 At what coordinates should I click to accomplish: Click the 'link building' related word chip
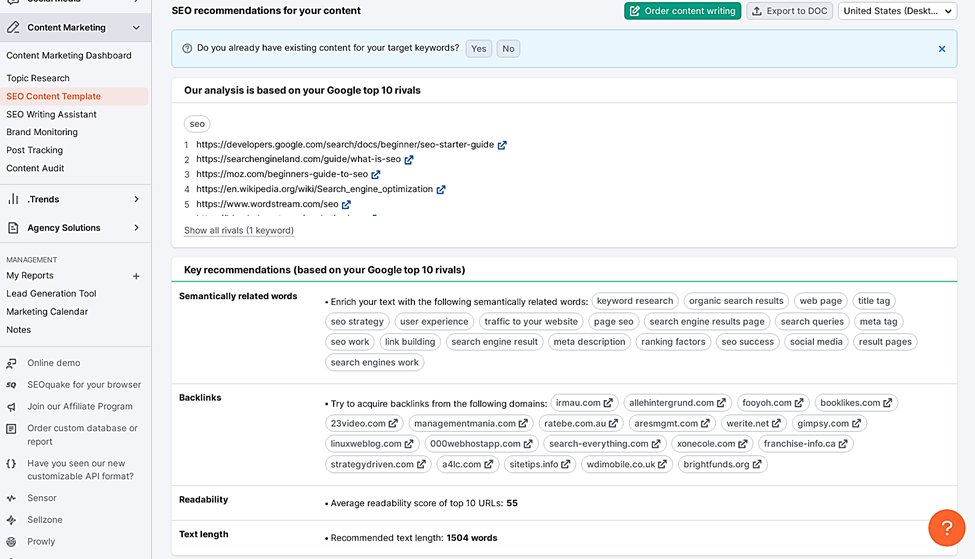coord(410,342)
